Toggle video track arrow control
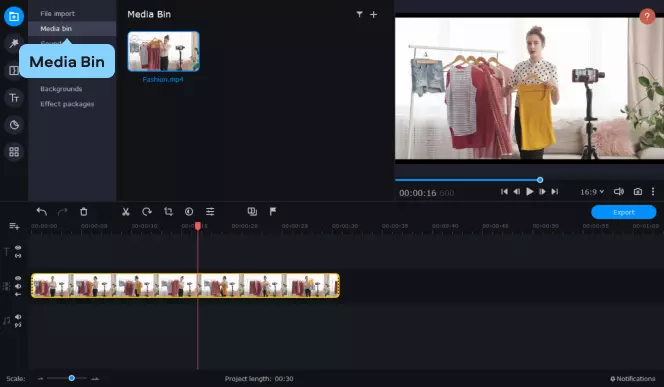This screenshot has height=387, width=664. coord(18,294)
